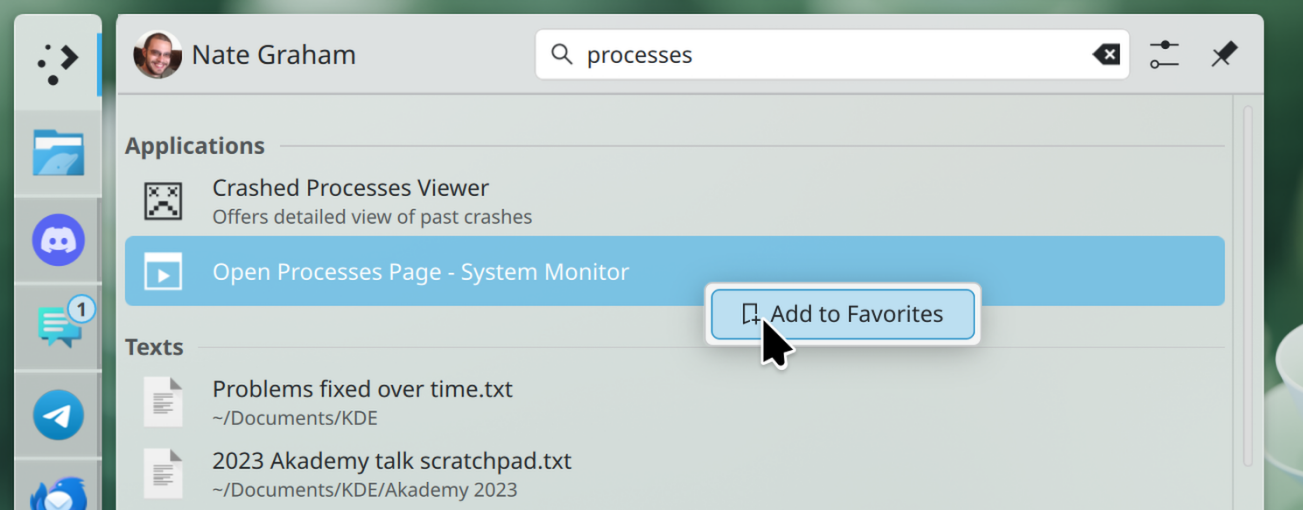Click the KDE Plasma launcher logo icon
Screen dimensions: 1303x510
[x=57, y=63]
